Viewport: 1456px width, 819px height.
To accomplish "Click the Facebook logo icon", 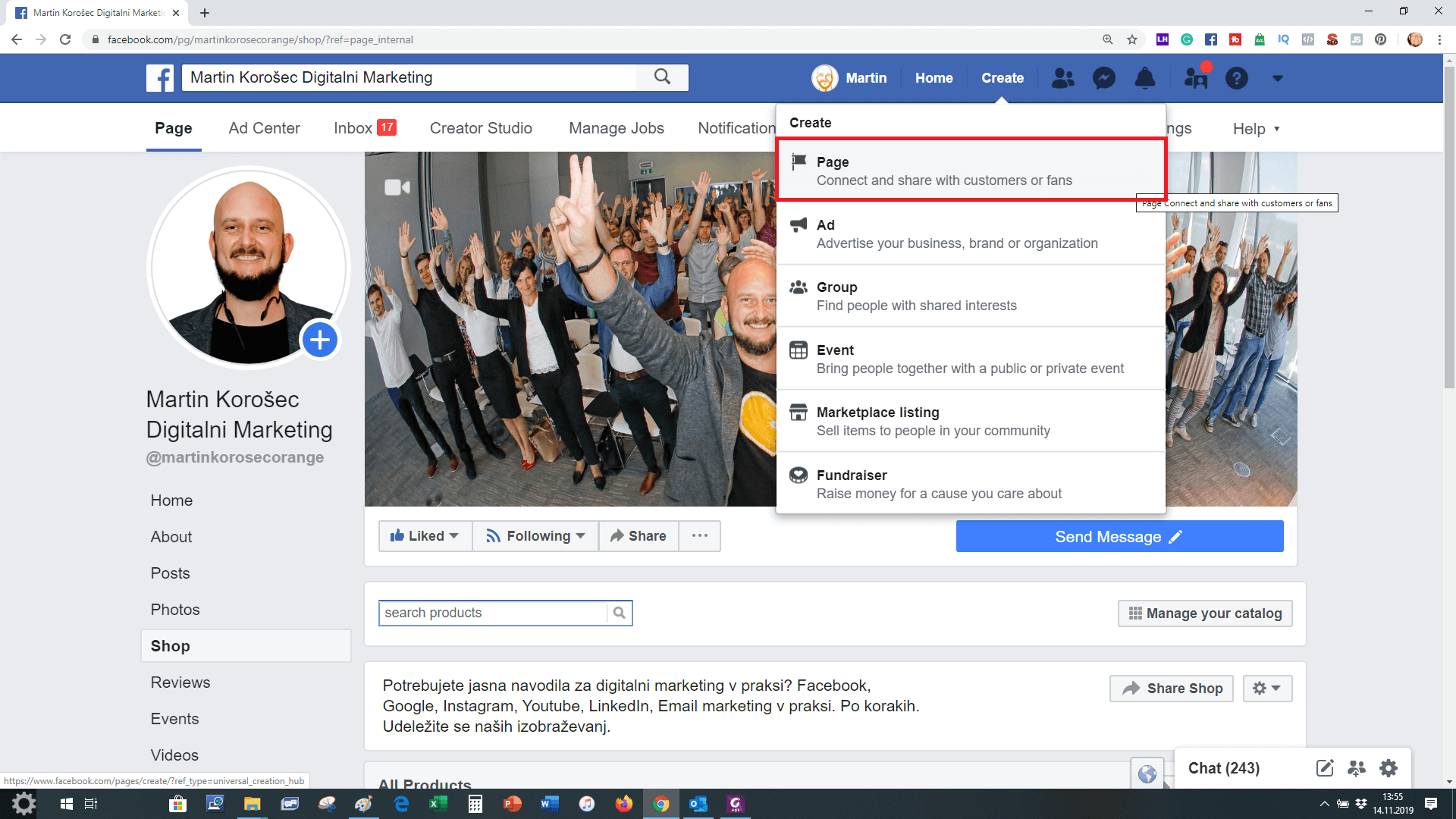I will (x=160, y=78).
